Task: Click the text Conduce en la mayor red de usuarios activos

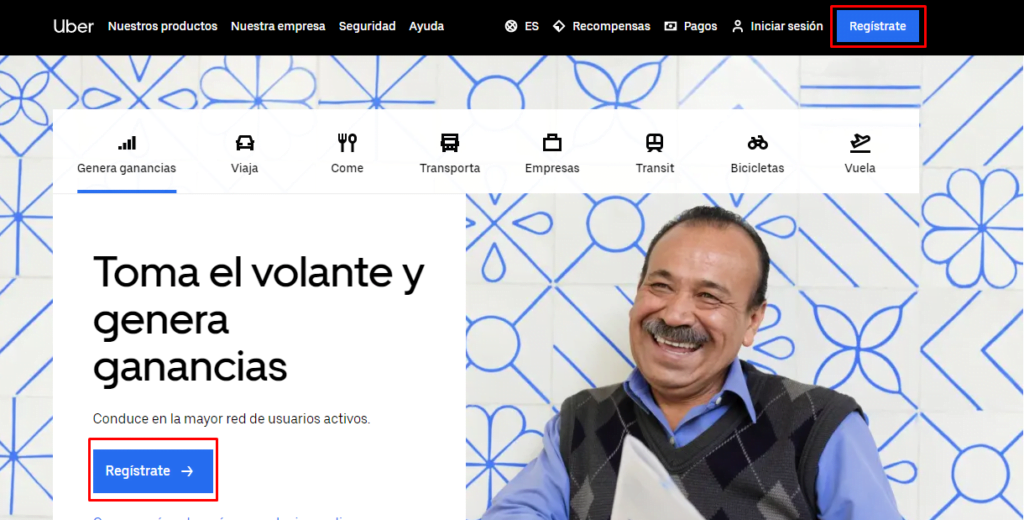Action: (x=231, y=419)
